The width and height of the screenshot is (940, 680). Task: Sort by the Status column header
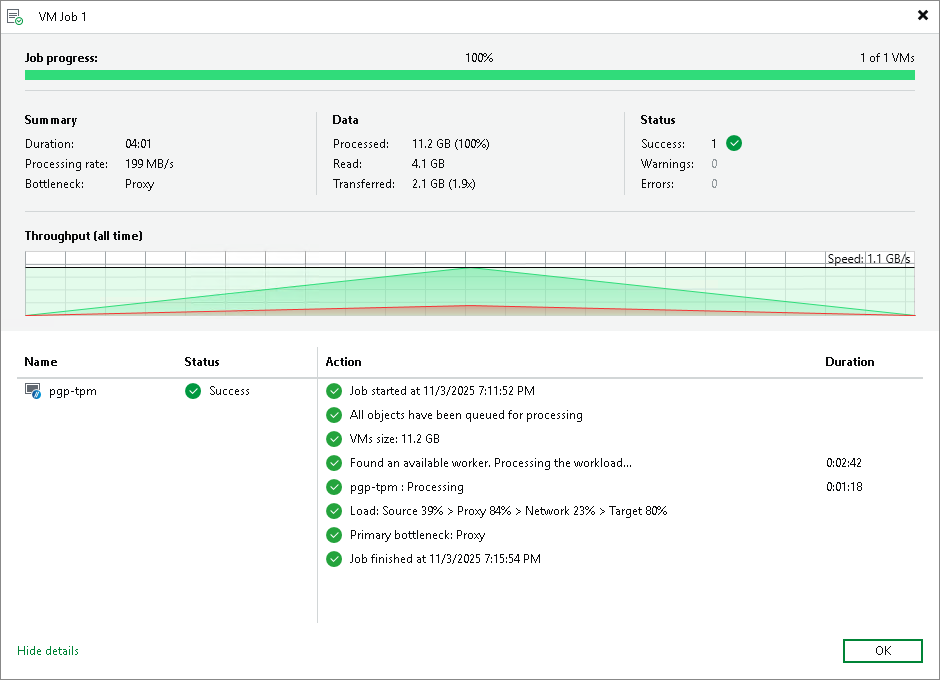click(x=201, y=362)
